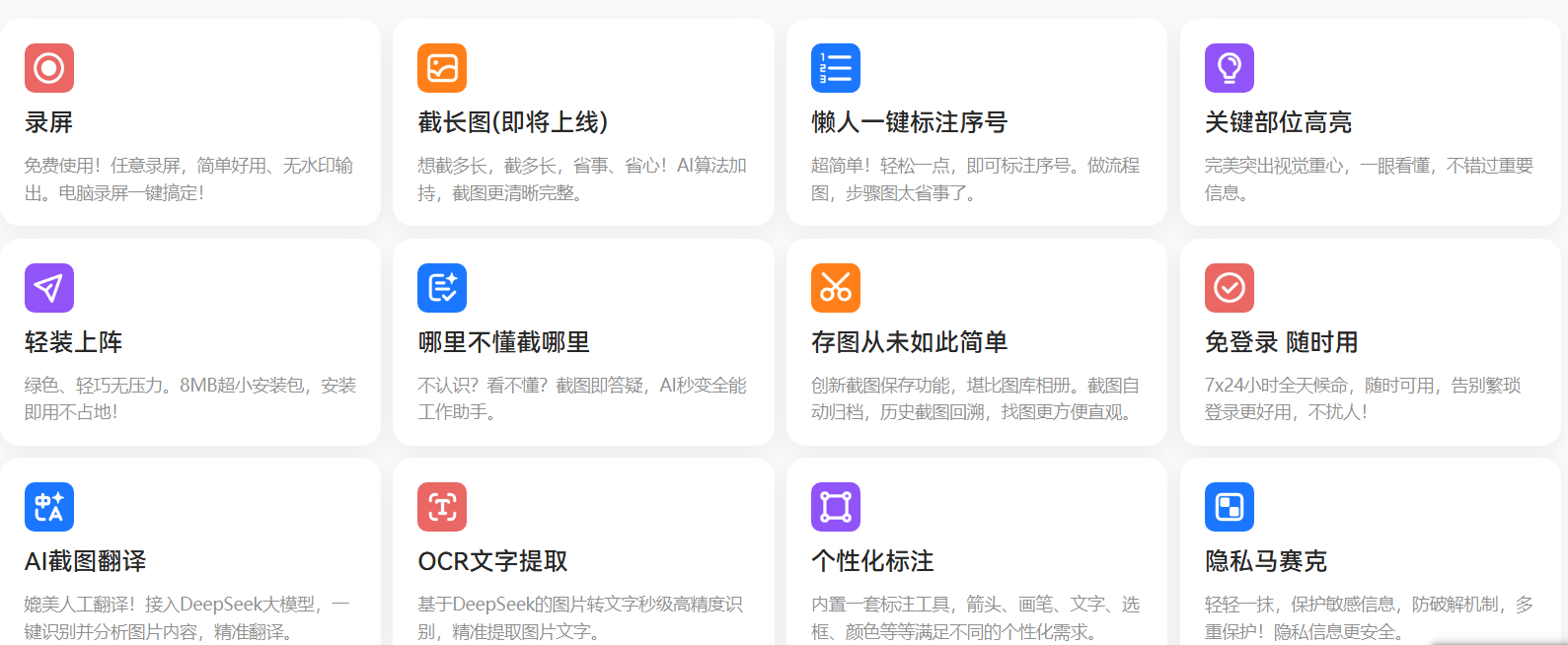
Task: Click the 存图从未如此简单 description text
Action: (x=974, y=398)
